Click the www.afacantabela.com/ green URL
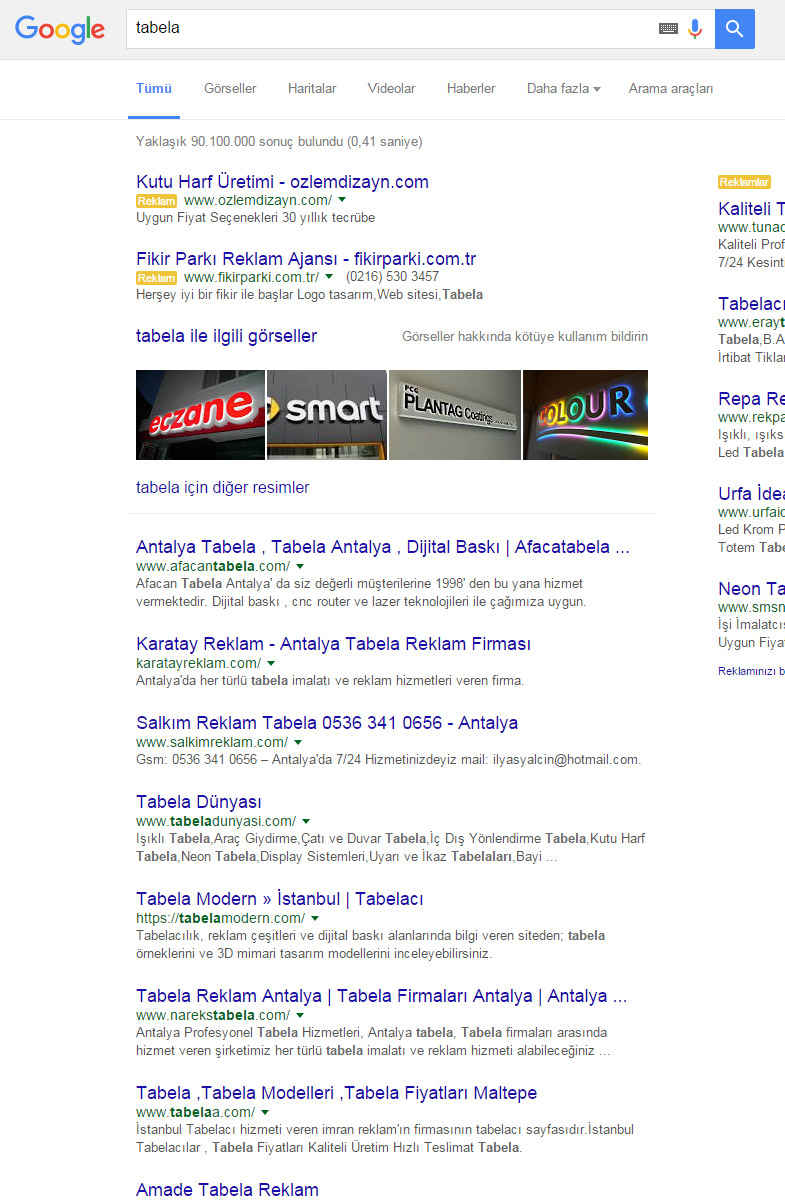Screen dimensions: 785x1200 213,567
